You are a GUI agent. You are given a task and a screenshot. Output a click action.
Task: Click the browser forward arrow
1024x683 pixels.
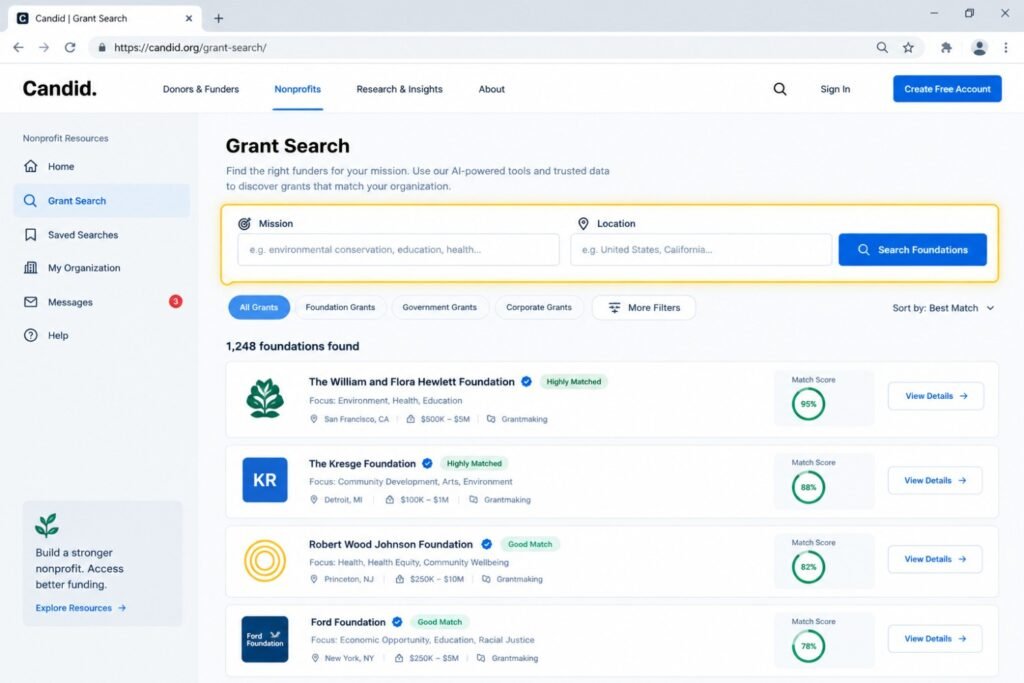[44, 47]
